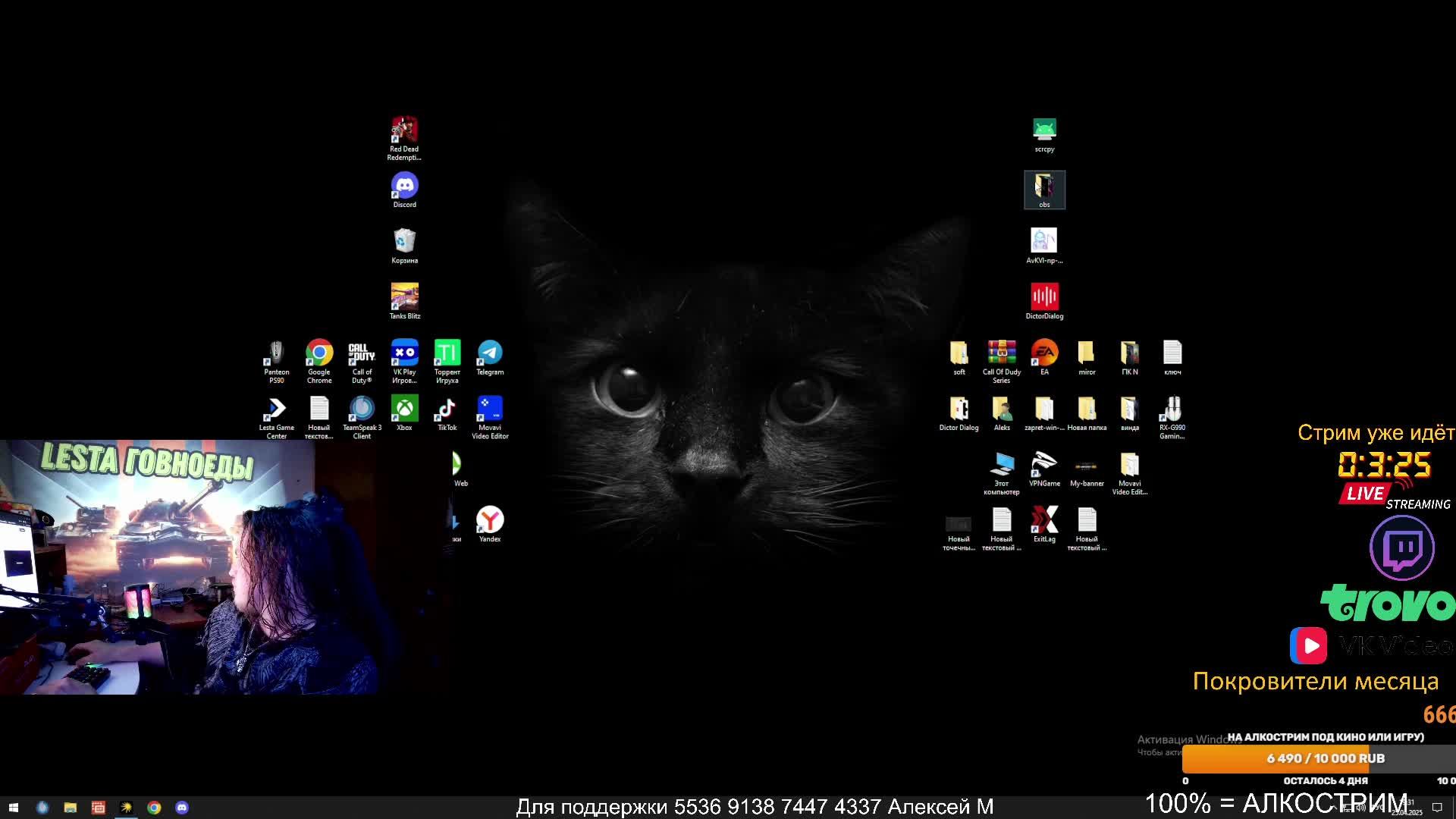Open Discord from the taskbar

pos(182,808)
